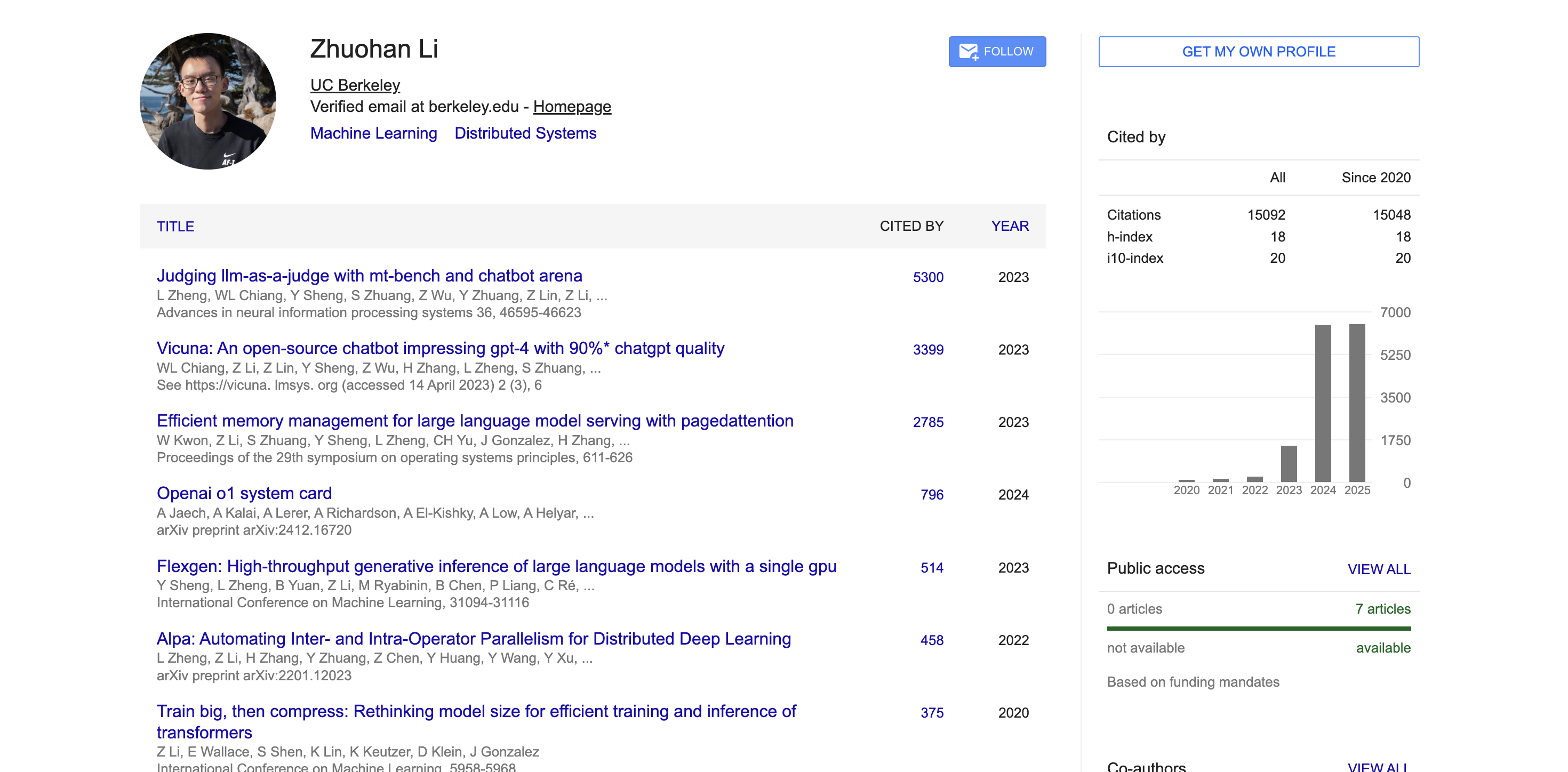This screenshot has width=1568, height=772.
Task: Open the Alpa parallelism paper
Action: tap(473, 639)
